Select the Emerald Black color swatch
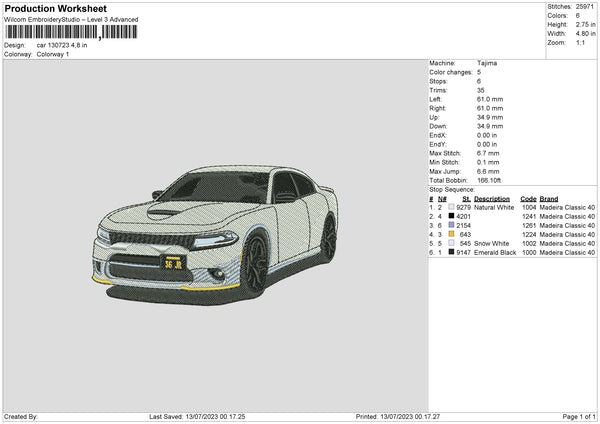The height and width of the screenshot is (424, 600). click(452, 252)
